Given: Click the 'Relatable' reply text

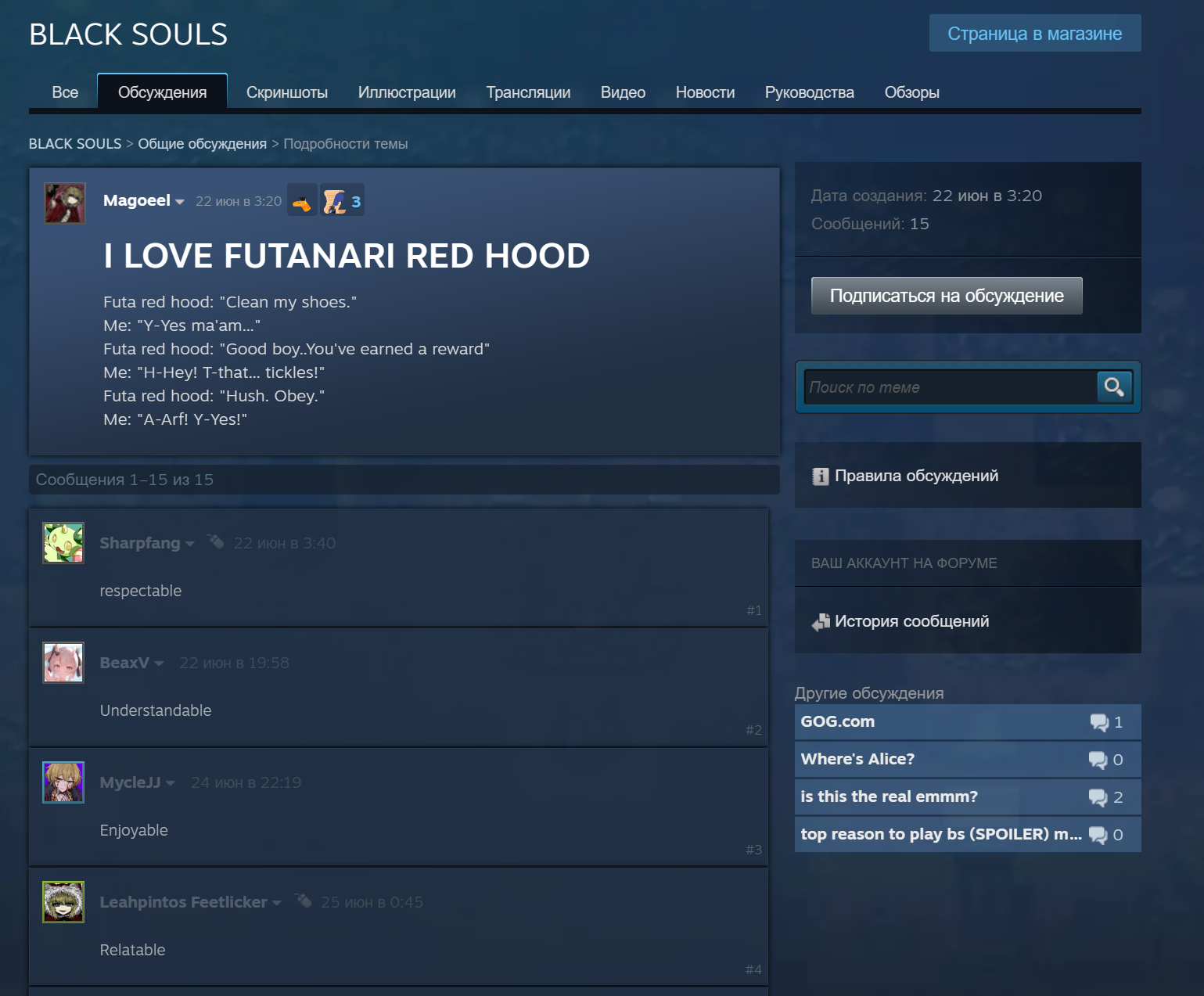Looking at the screenshot, I should (133, 950).
